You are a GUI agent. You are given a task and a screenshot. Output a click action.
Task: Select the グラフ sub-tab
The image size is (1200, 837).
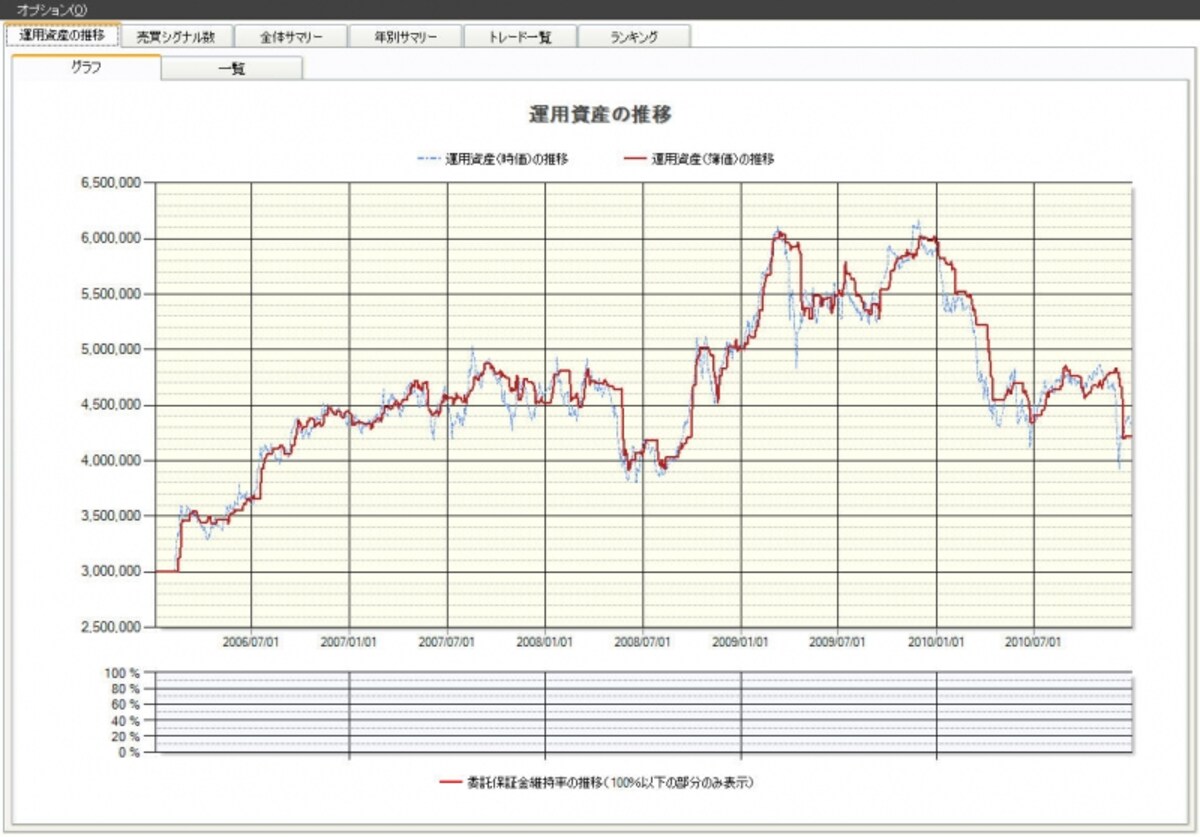[86, 68]
